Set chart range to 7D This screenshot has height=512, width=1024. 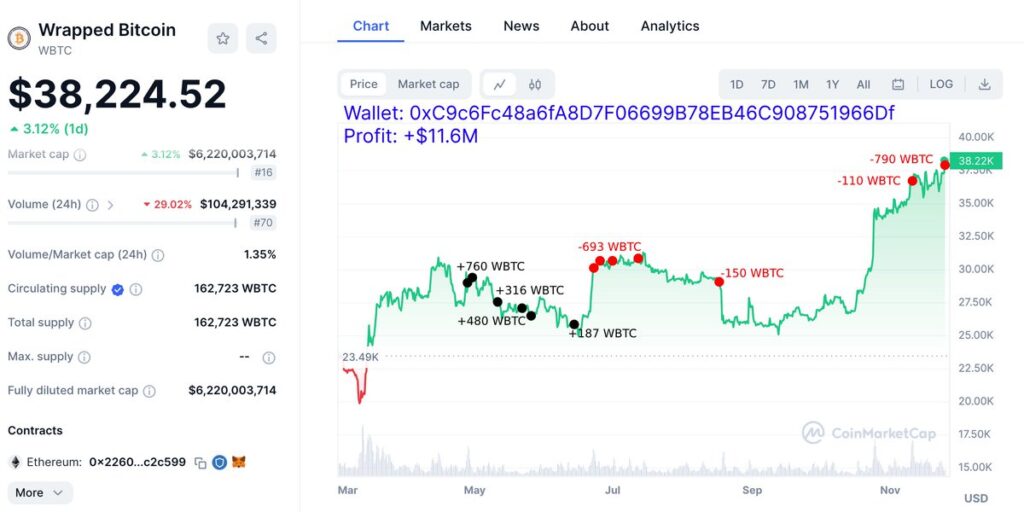click(x=768, y=85)
